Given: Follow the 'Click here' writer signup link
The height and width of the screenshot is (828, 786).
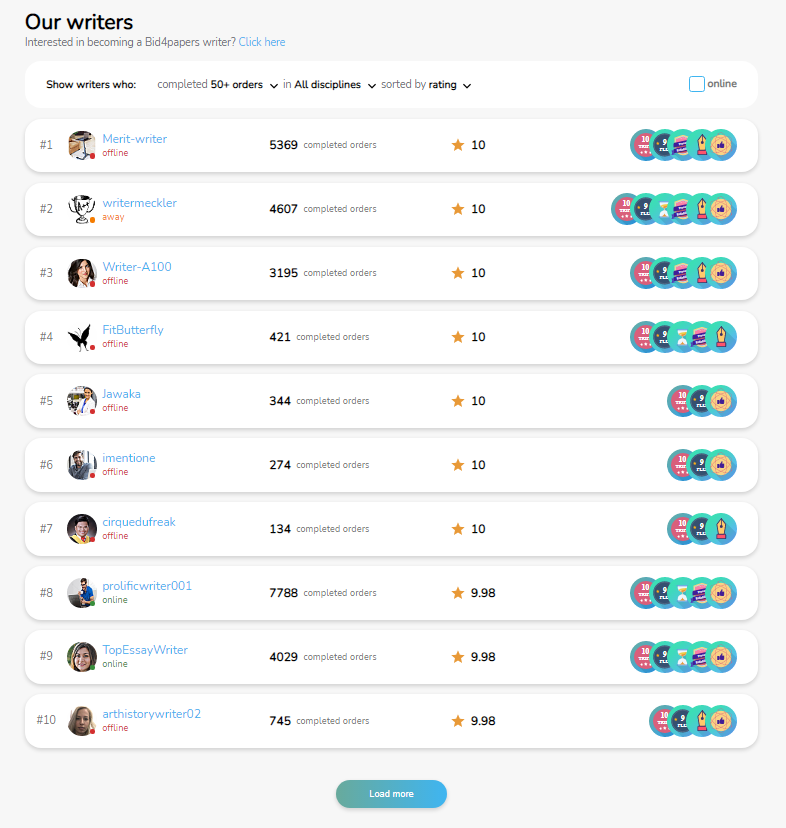Looking at the screenshot, I should click(262, 42).
